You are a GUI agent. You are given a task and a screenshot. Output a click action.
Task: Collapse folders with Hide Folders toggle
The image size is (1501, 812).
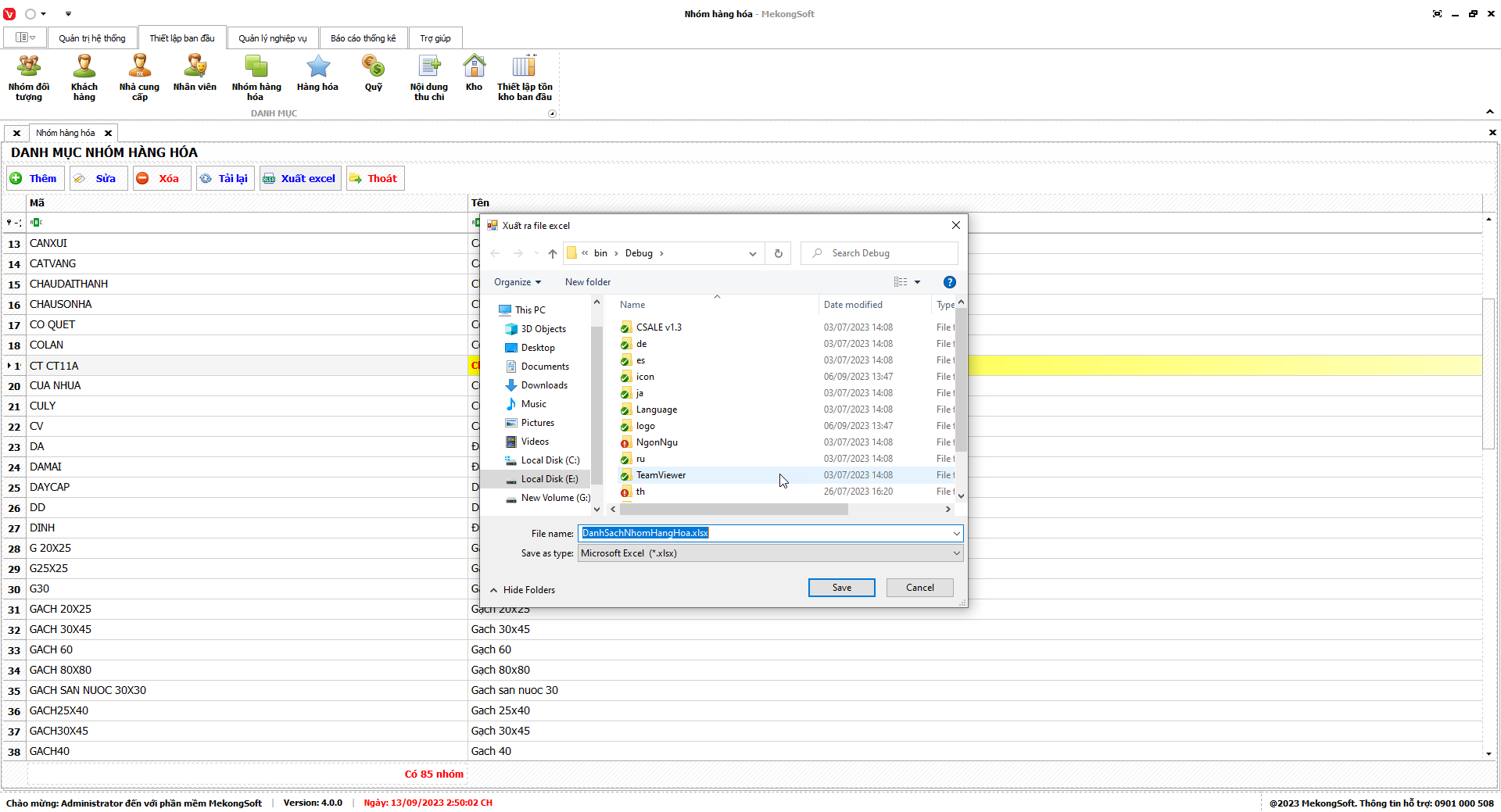point(523,590)
